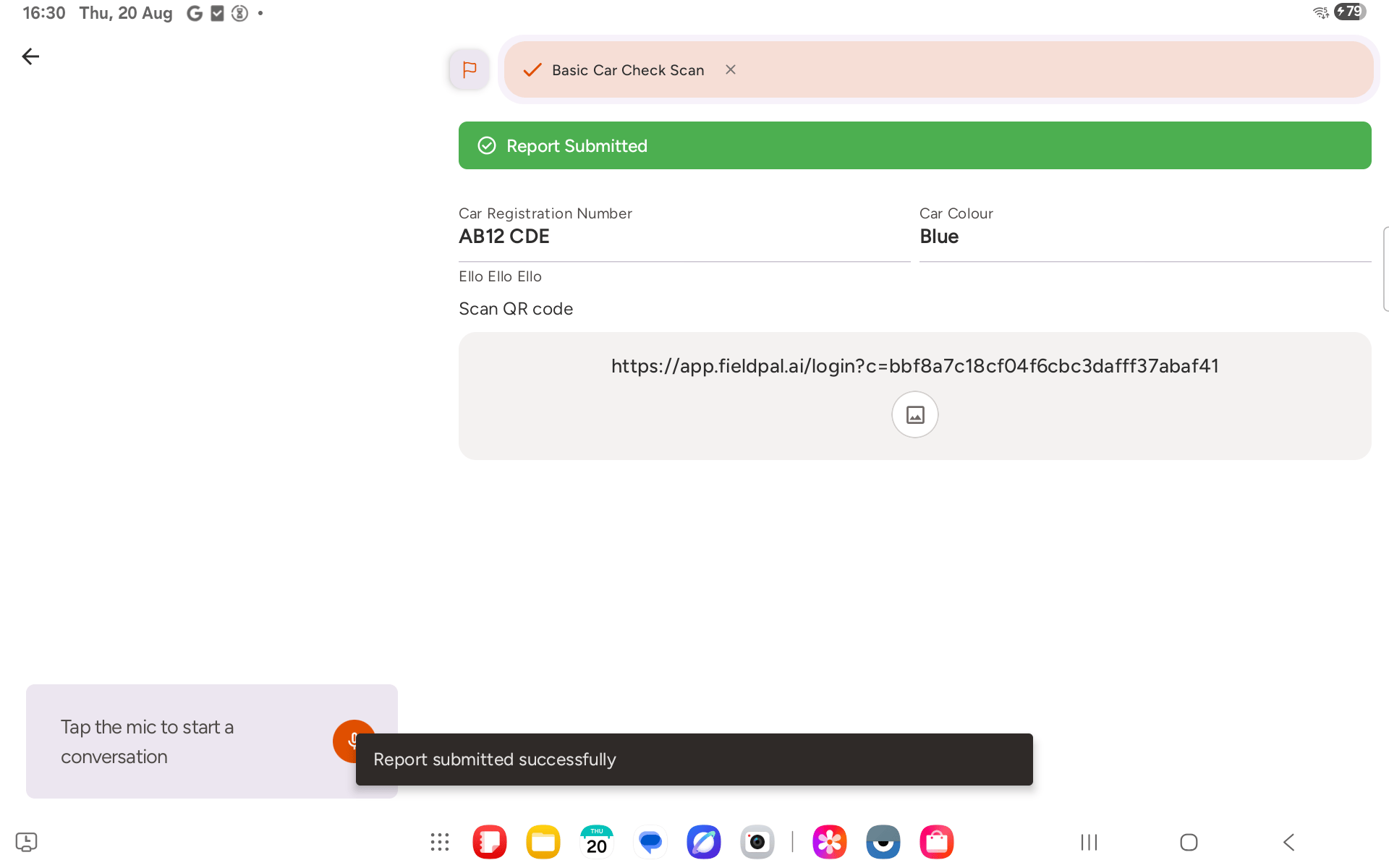The image size is (1389, 868).
Task: Launch the red notes app in dock
Action: (490, 842)
